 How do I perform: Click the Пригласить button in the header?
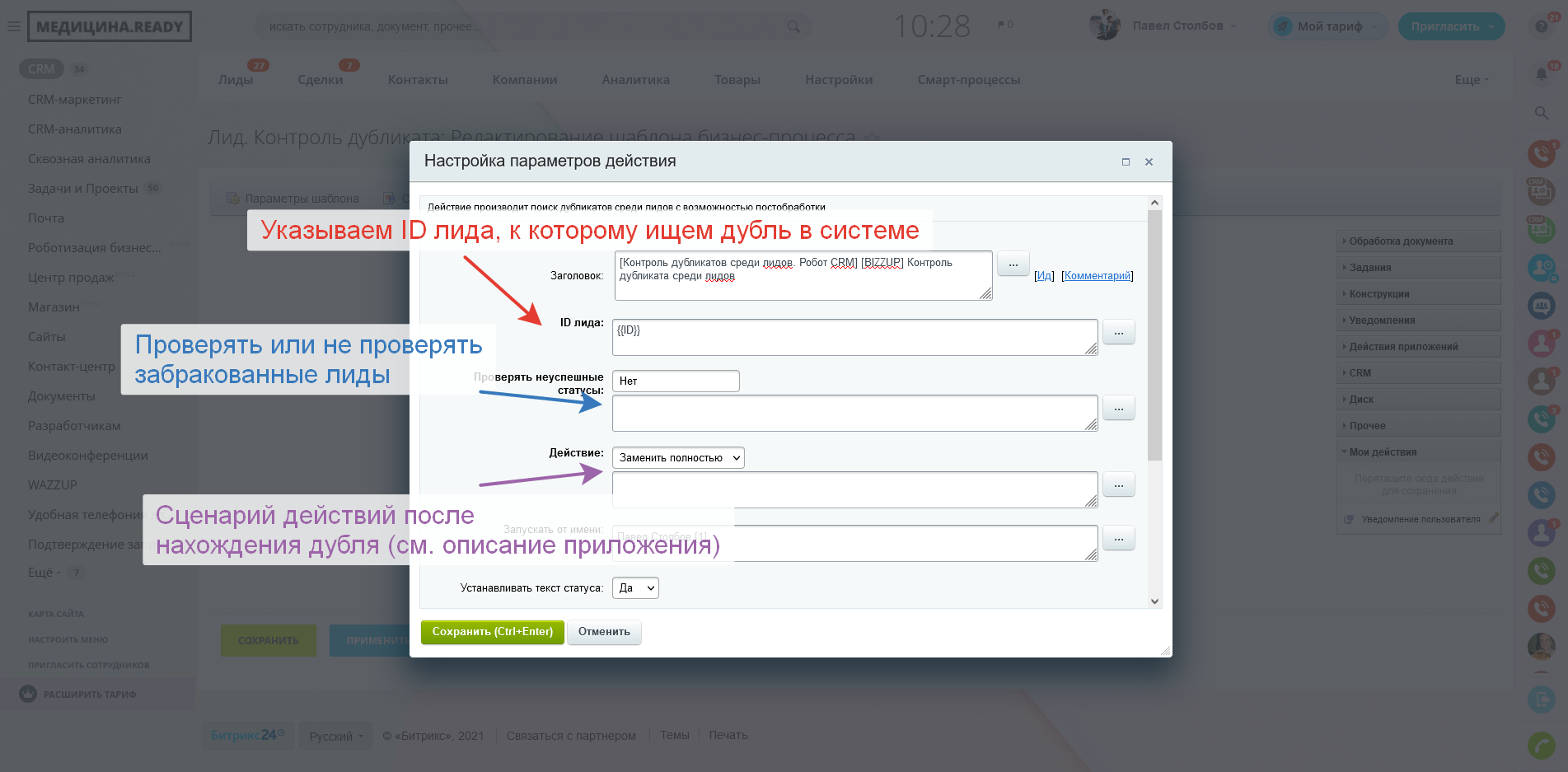coord(1451,26)
